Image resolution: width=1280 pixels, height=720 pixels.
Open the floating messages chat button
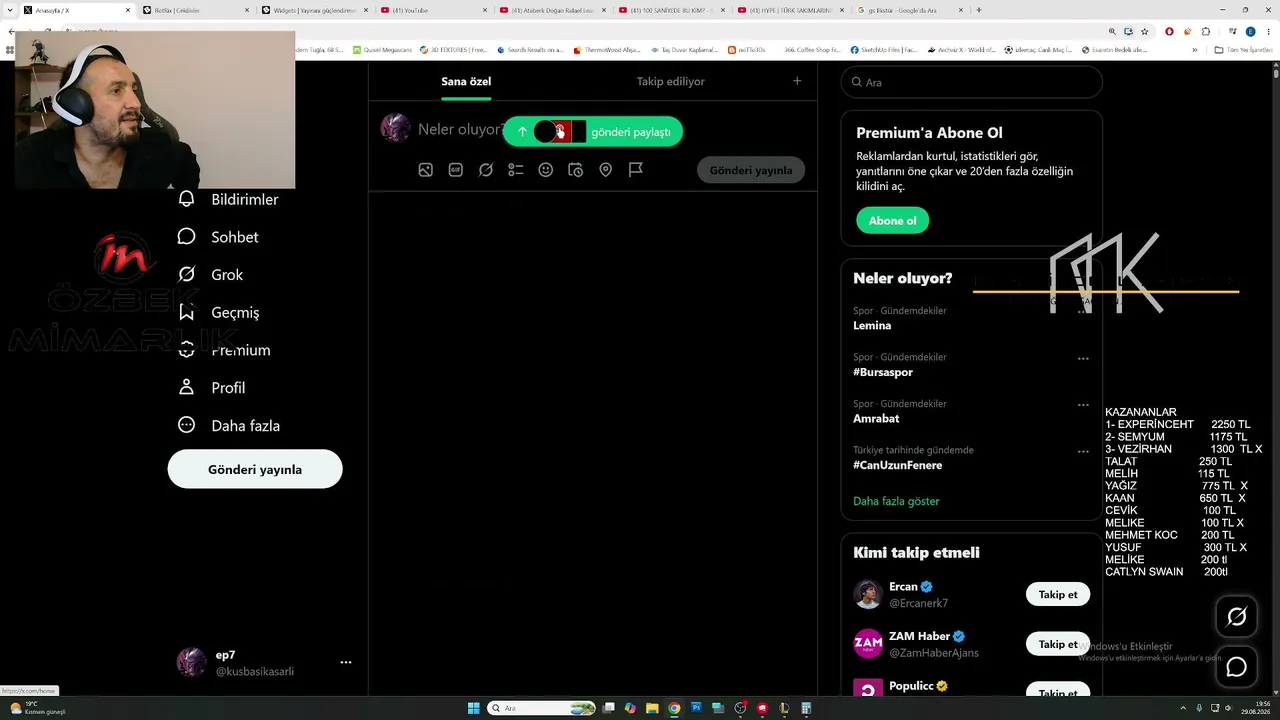click(1237, 666)
